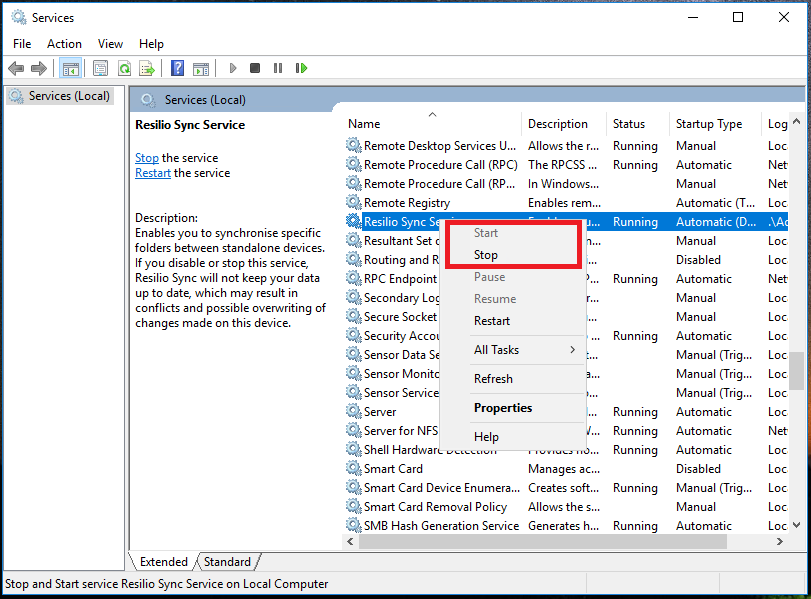Click the Services gear icon in title bar
Screen dimensions: 811x599
(x=19, y=18)
